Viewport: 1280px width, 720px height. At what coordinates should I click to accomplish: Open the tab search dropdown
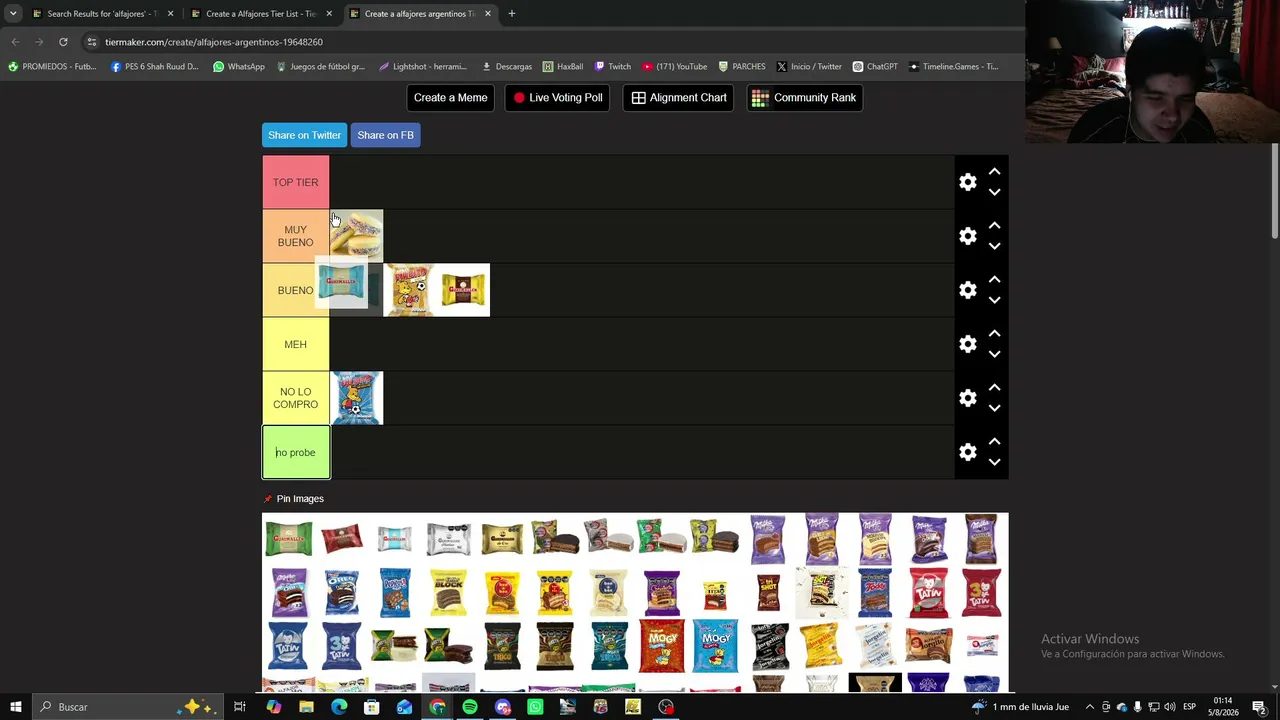point(13,14)
